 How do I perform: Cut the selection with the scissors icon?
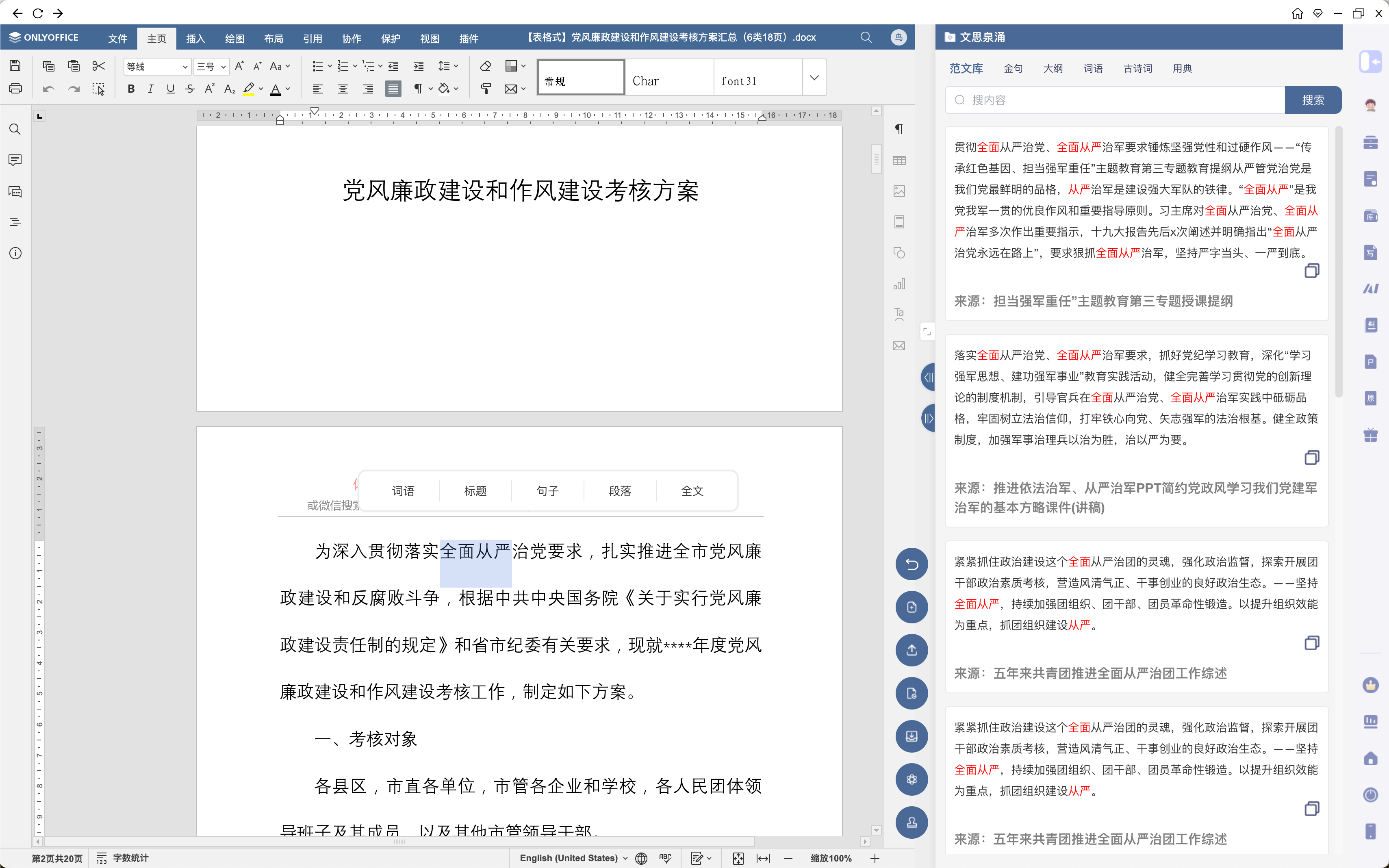(x=99, y=66)
